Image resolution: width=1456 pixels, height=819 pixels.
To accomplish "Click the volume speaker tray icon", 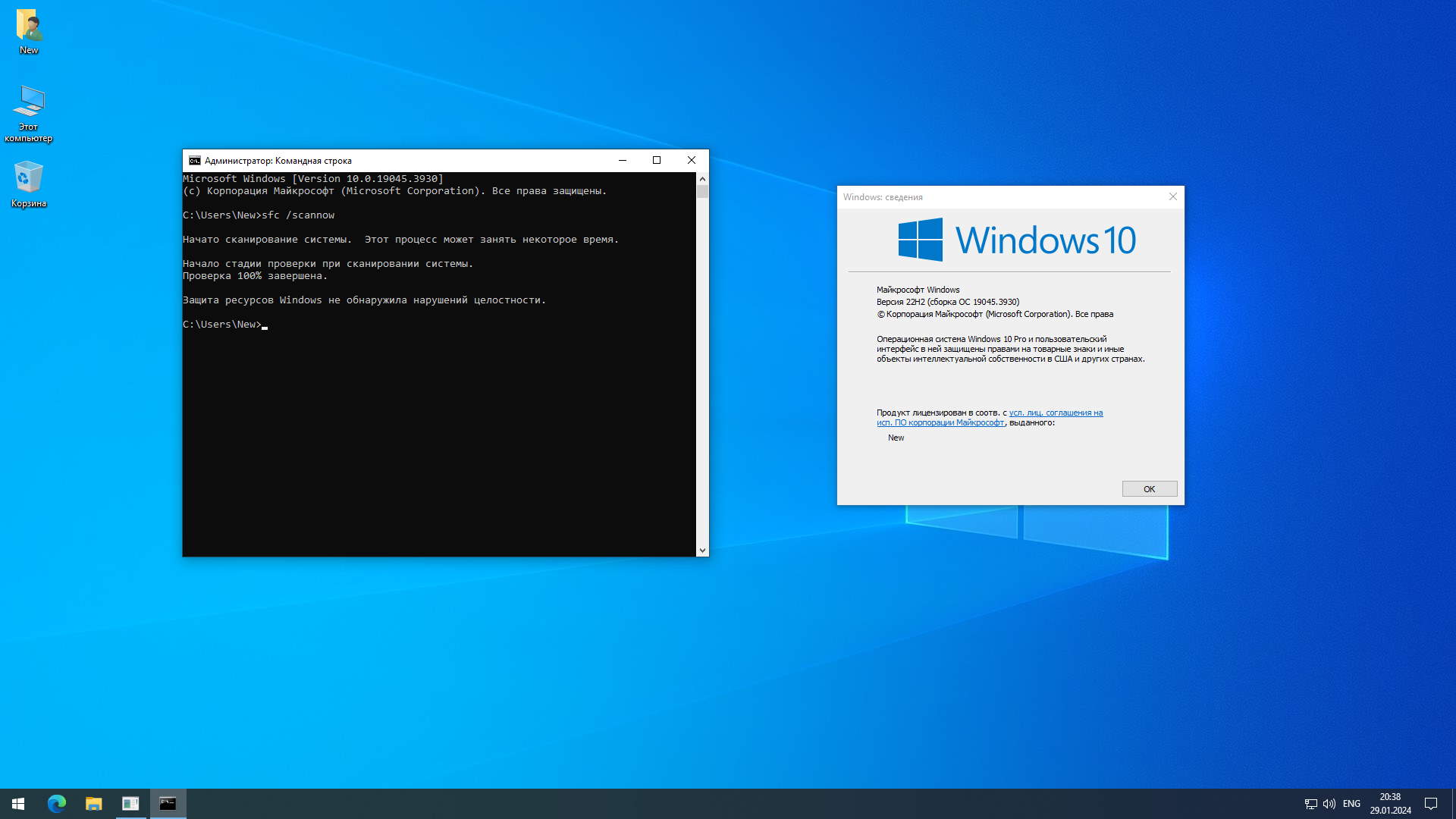I will point(1329,804).
